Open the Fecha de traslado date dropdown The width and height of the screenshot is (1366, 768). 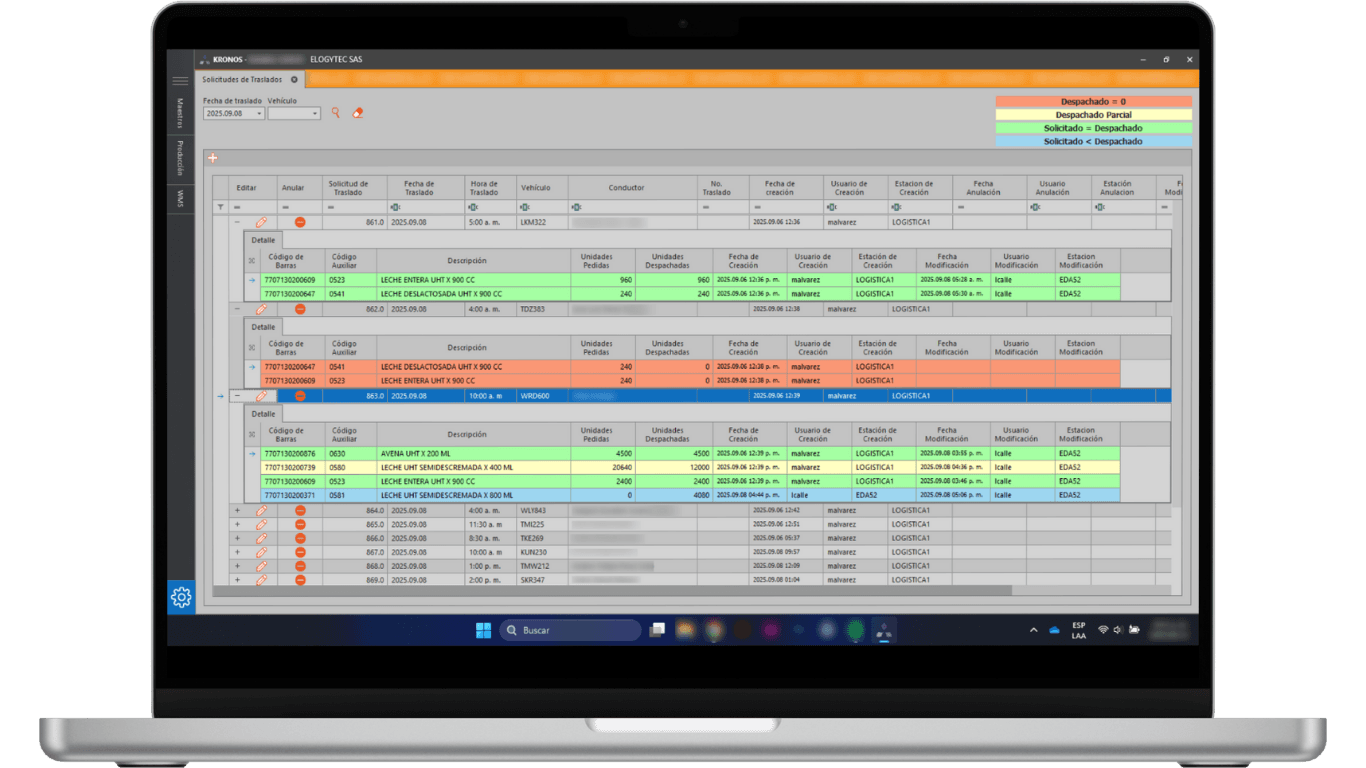(x=260, y=114)
